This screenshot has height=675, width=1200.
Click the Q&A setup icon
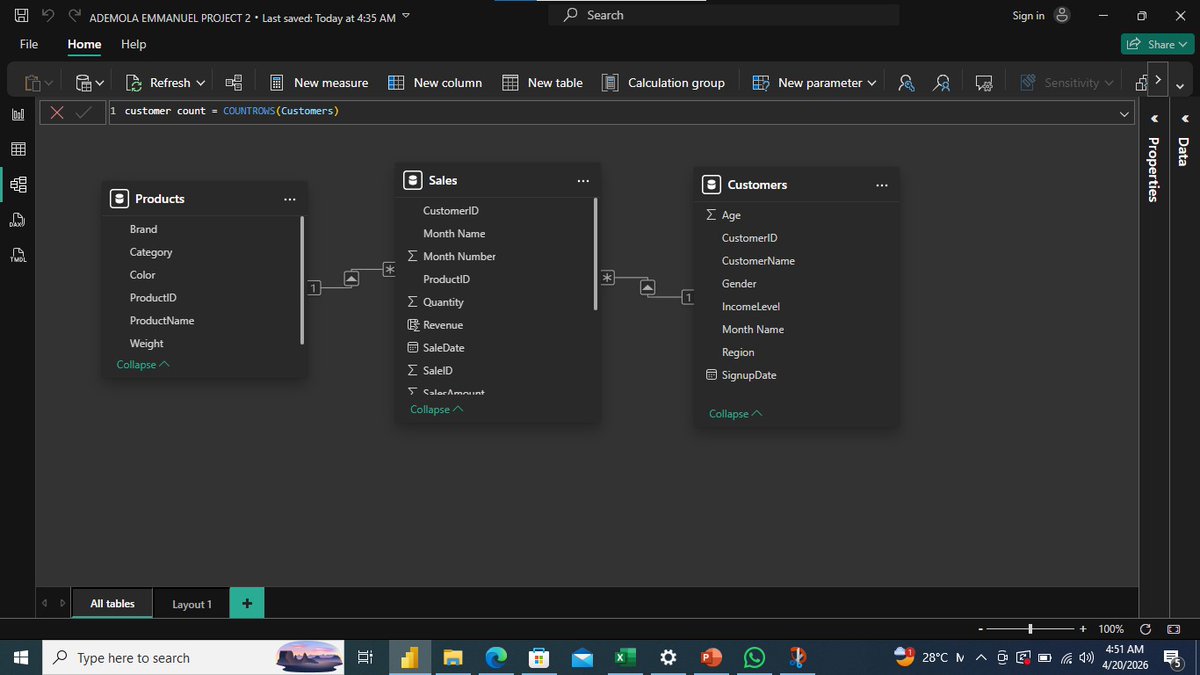(984, 83)
